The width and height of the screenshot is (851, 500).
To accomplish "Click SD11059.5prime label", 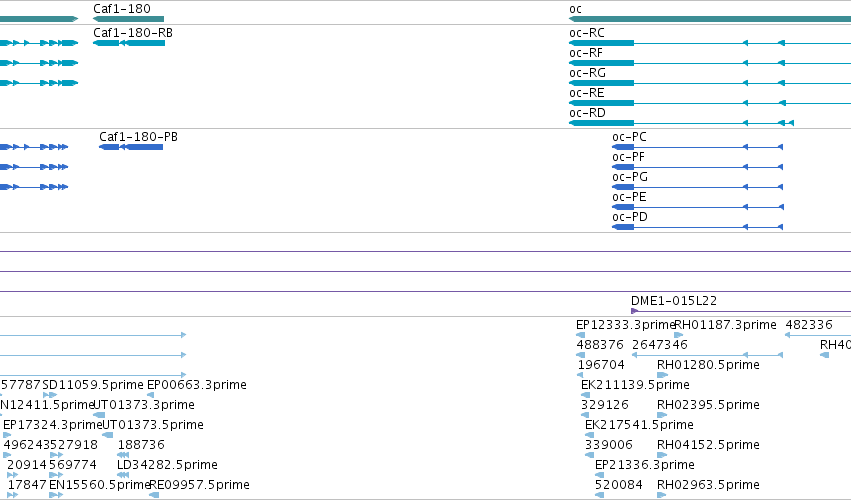I will 93,385.
